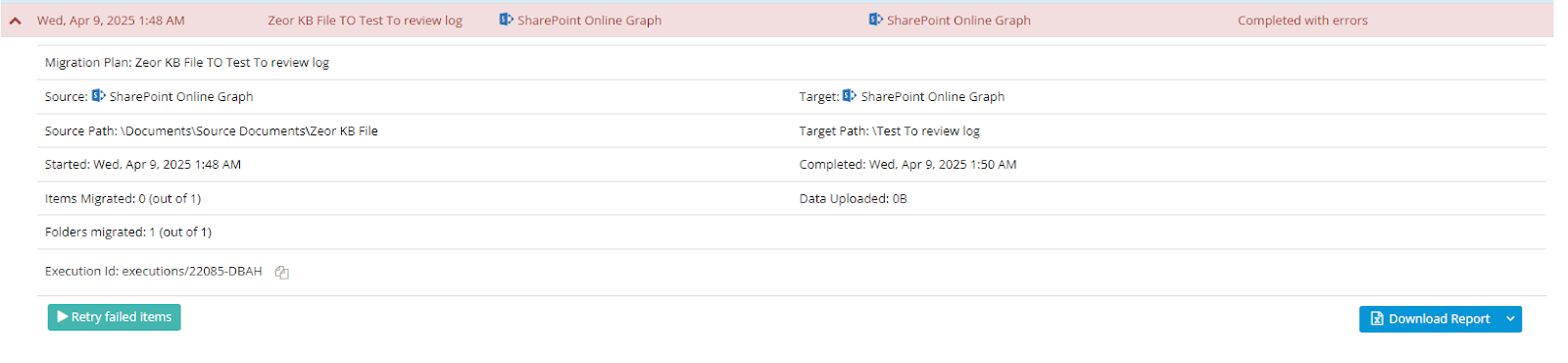Click the Retry failed items button
Screen dimensions: 1568x363
click(x=114, y=317)
